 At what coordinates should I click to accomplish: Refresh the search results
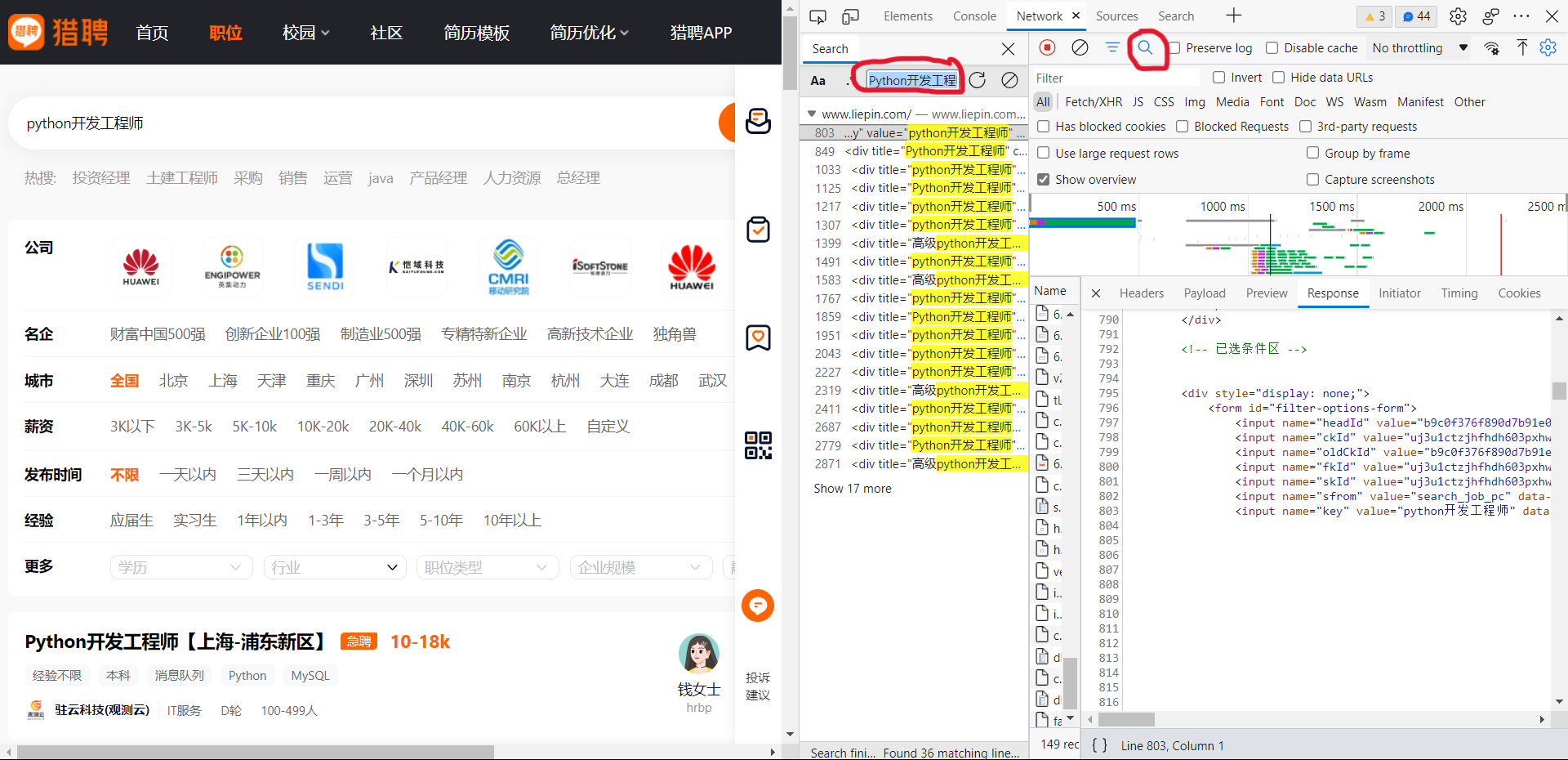978,80
